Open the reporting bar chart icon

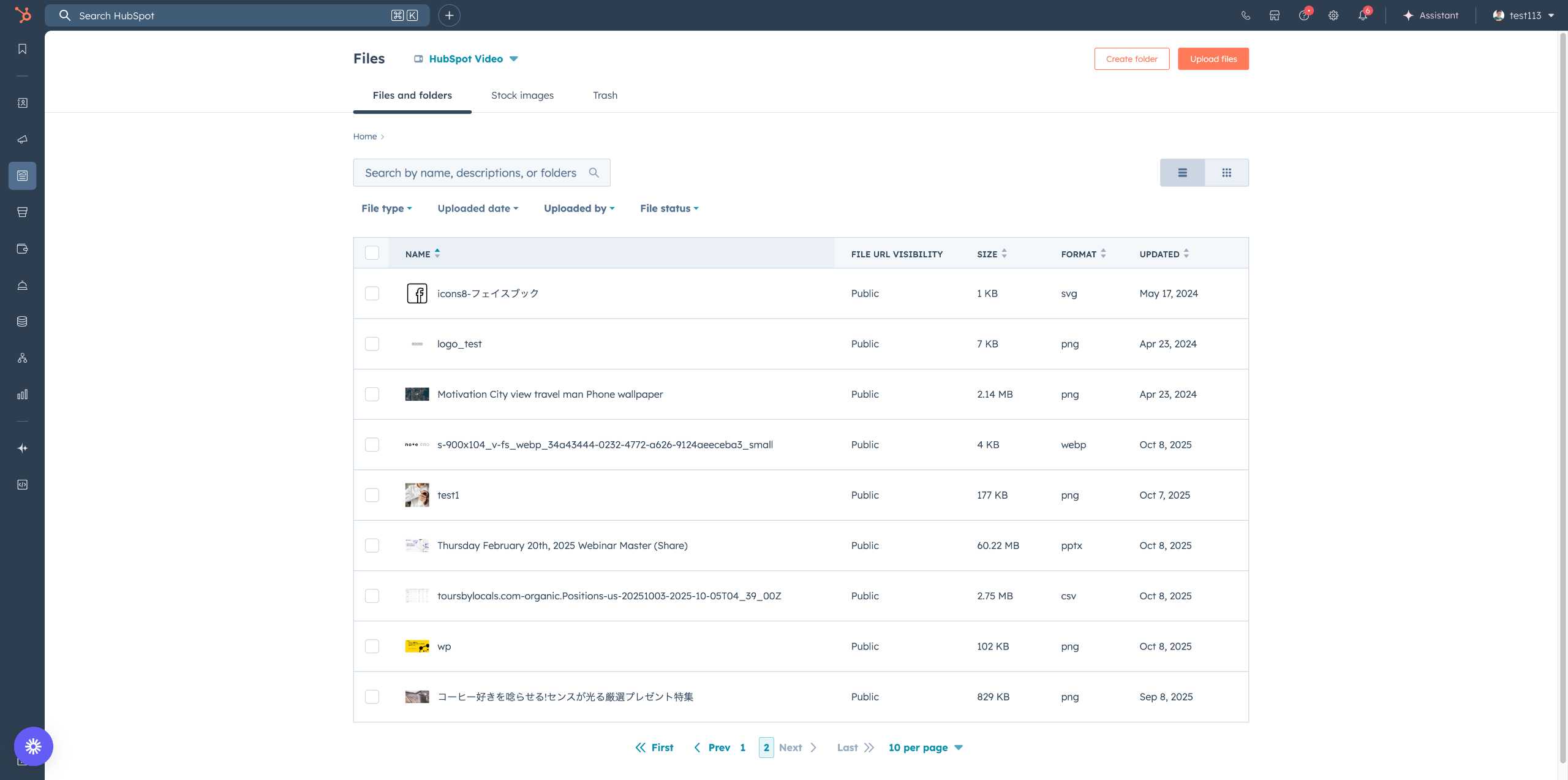tap(23, 394)
